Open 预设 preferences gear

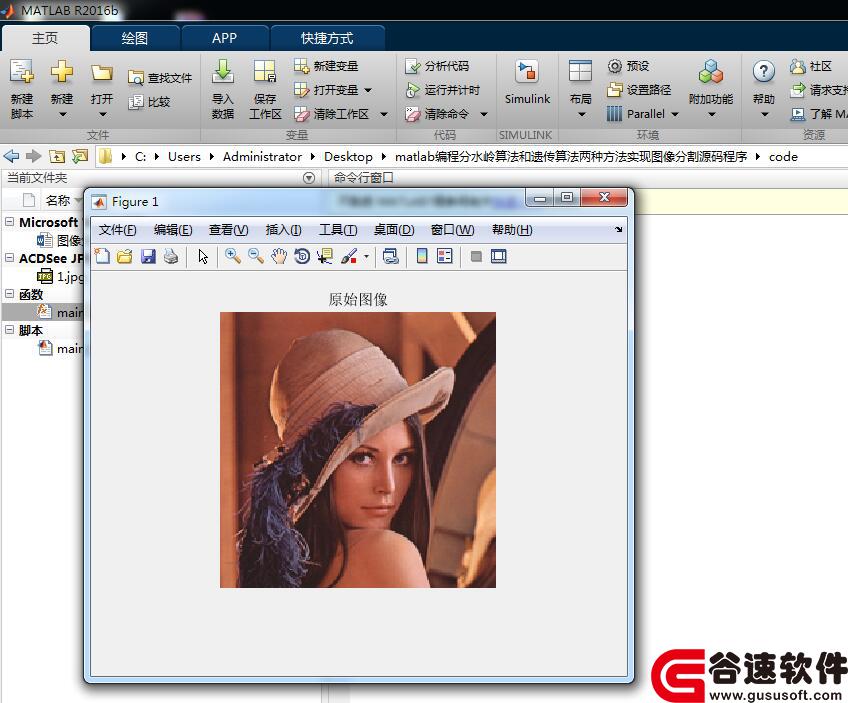[x=628, y=66]
